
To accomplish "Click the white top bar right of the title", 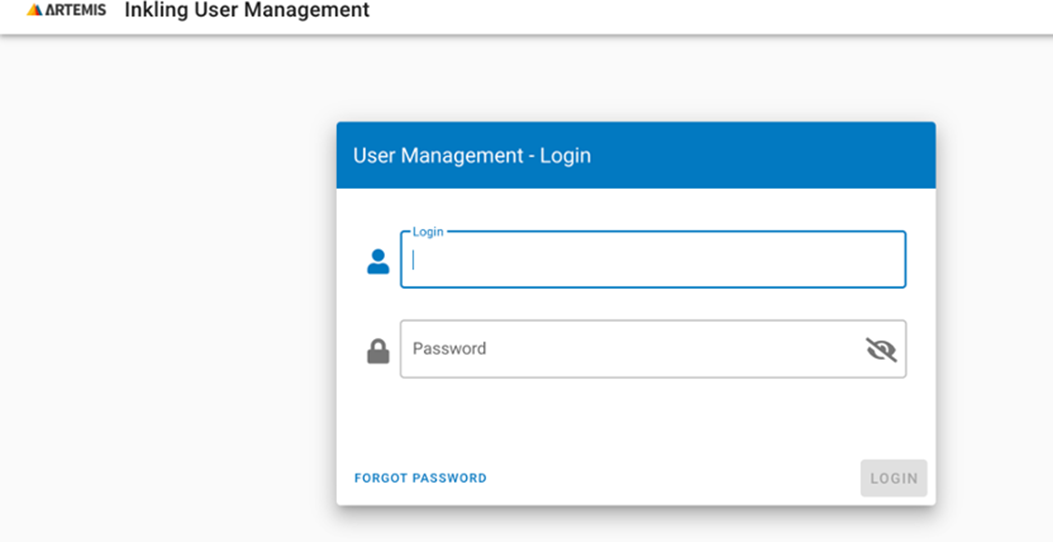I will coord(700,14).
